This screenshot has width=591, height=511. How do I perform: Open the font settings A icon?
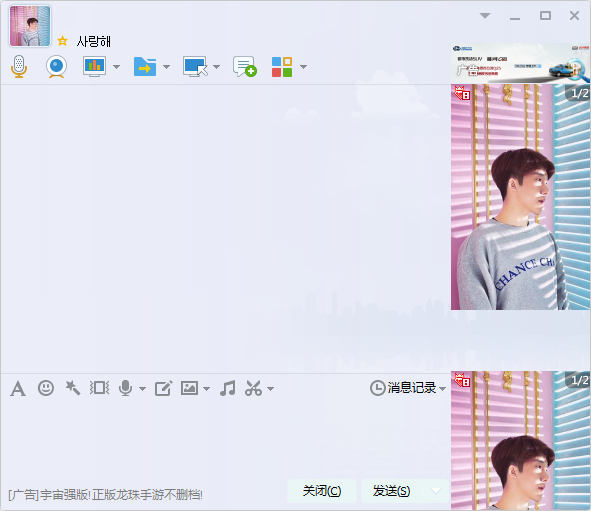[x=18, y=389]
